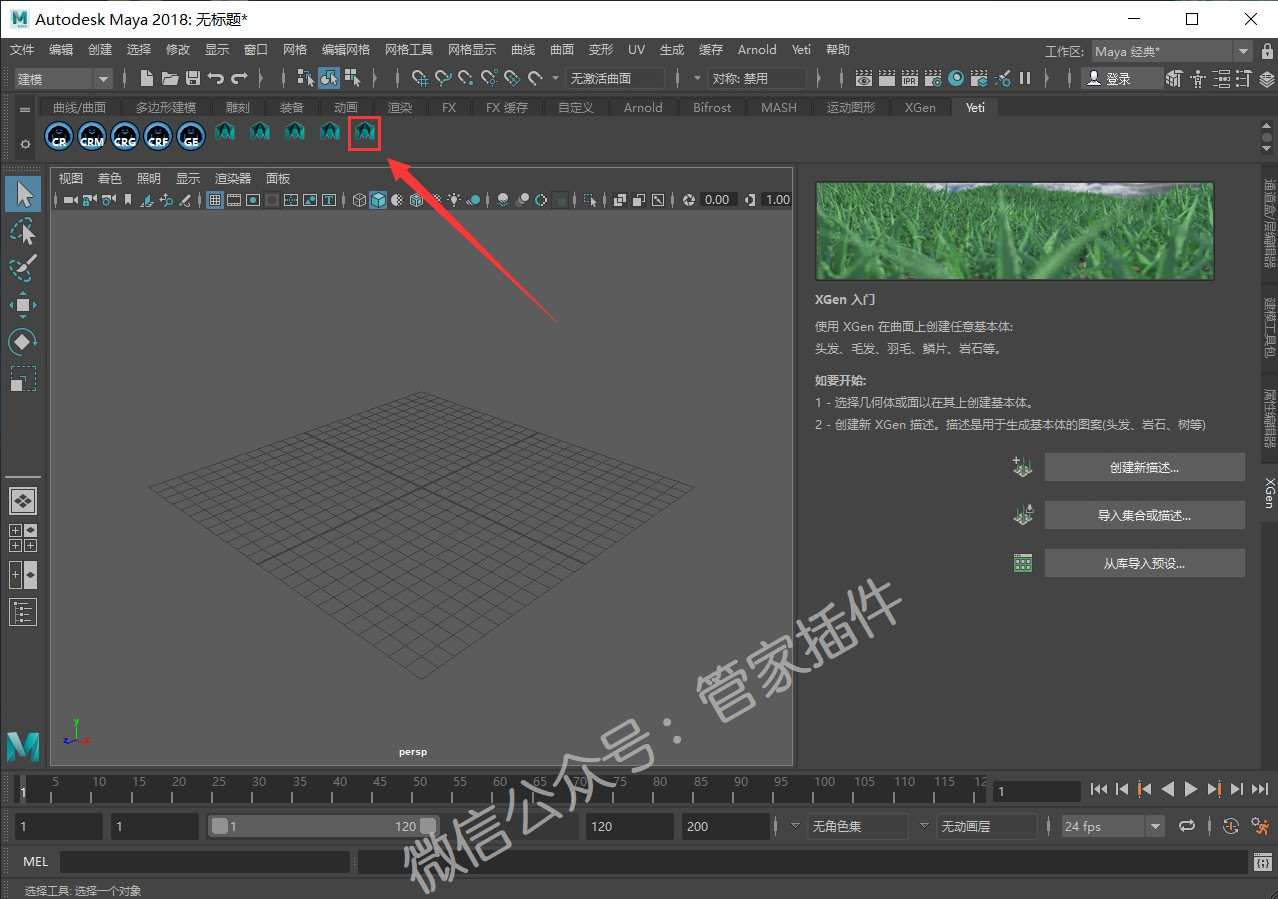Open Render Settings clapperboard with gear

(x=933, y=78)
